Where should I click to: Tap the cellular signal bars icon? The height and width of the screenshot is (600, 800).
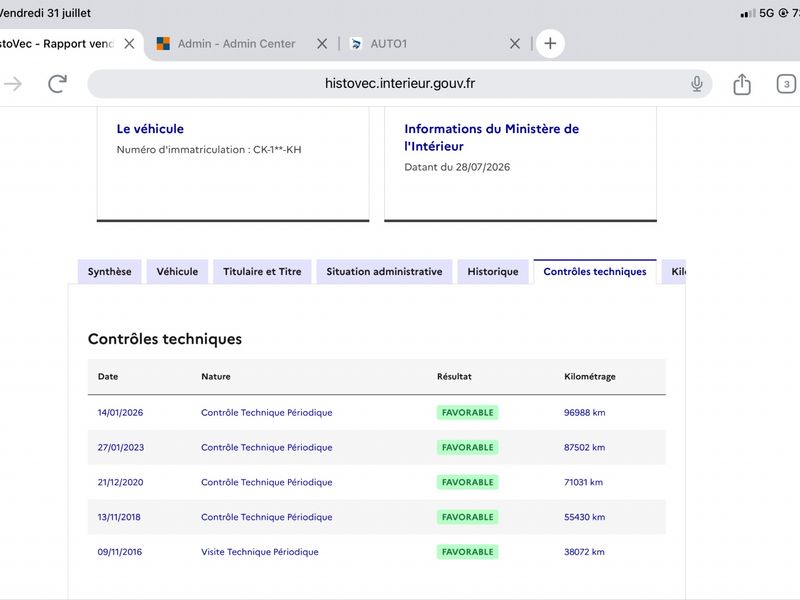tap(748, 14)
